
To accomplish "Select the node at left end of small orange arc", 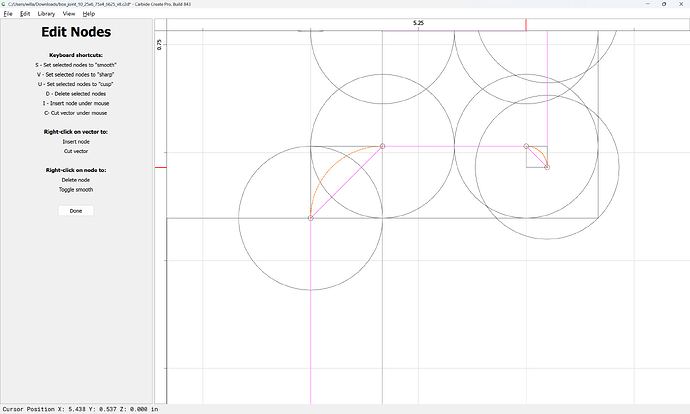I will point(526,146).
